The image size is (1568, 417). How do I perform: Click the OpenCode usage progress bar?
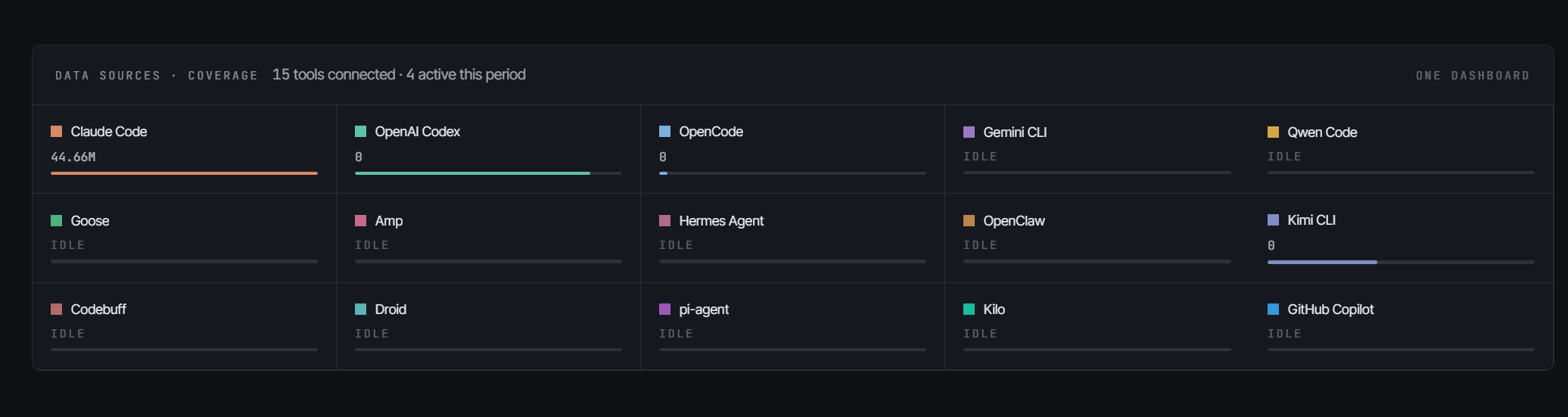click(x=792, y=173)
